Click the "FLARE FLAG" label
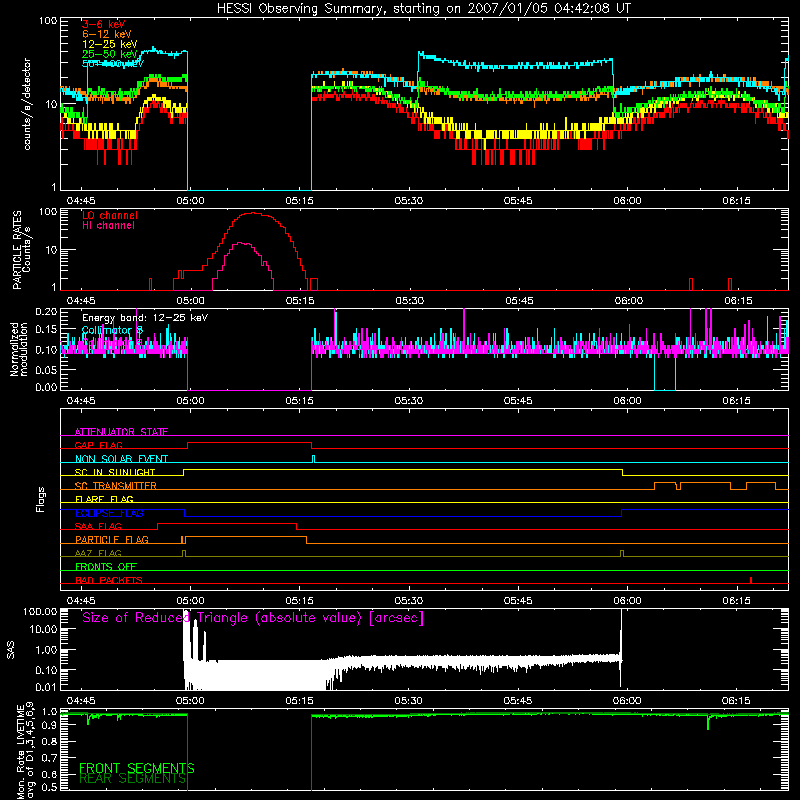Image resolution: width=800 pixels, height=800 pixels. [104, 499]
